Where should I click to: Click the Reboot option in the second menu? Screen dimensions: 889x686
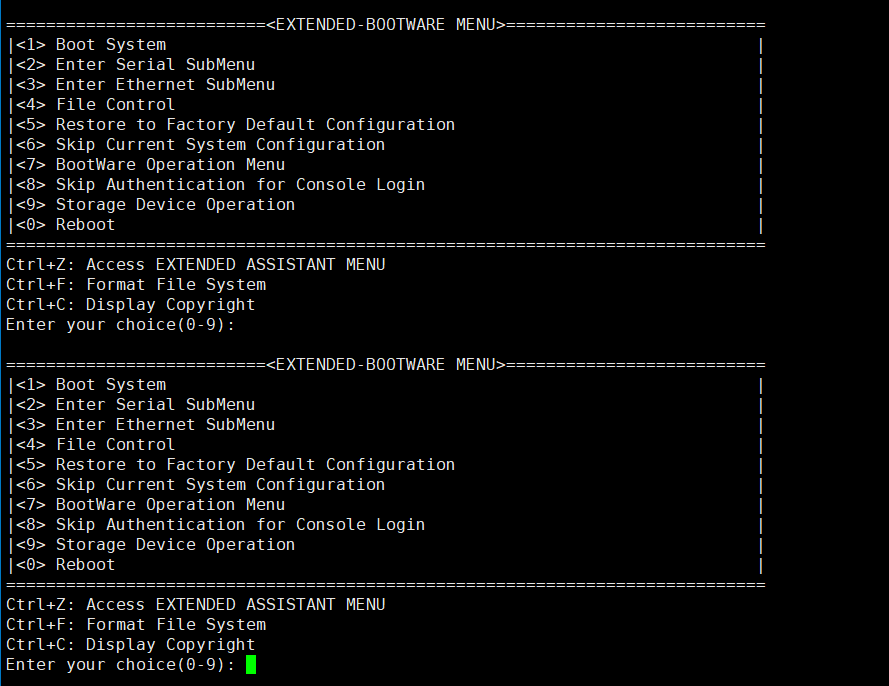[x=85, y=565]
